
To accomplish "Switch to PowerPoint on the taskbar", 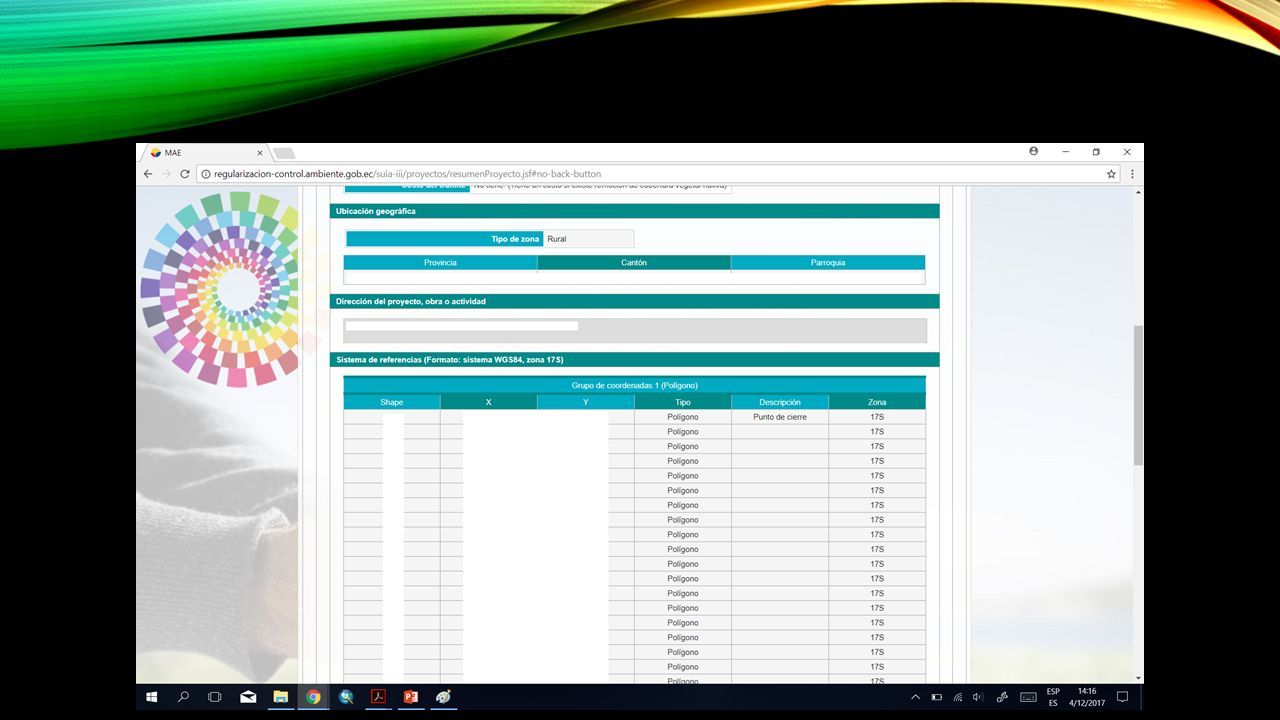I will [411, 697].
